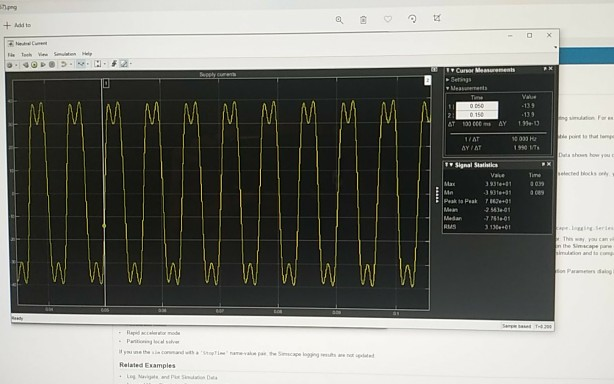The height and width of the screenshot is (384, 614).
Task: Click the Step Forward toolbar icon
Action: tap(43, 65)
